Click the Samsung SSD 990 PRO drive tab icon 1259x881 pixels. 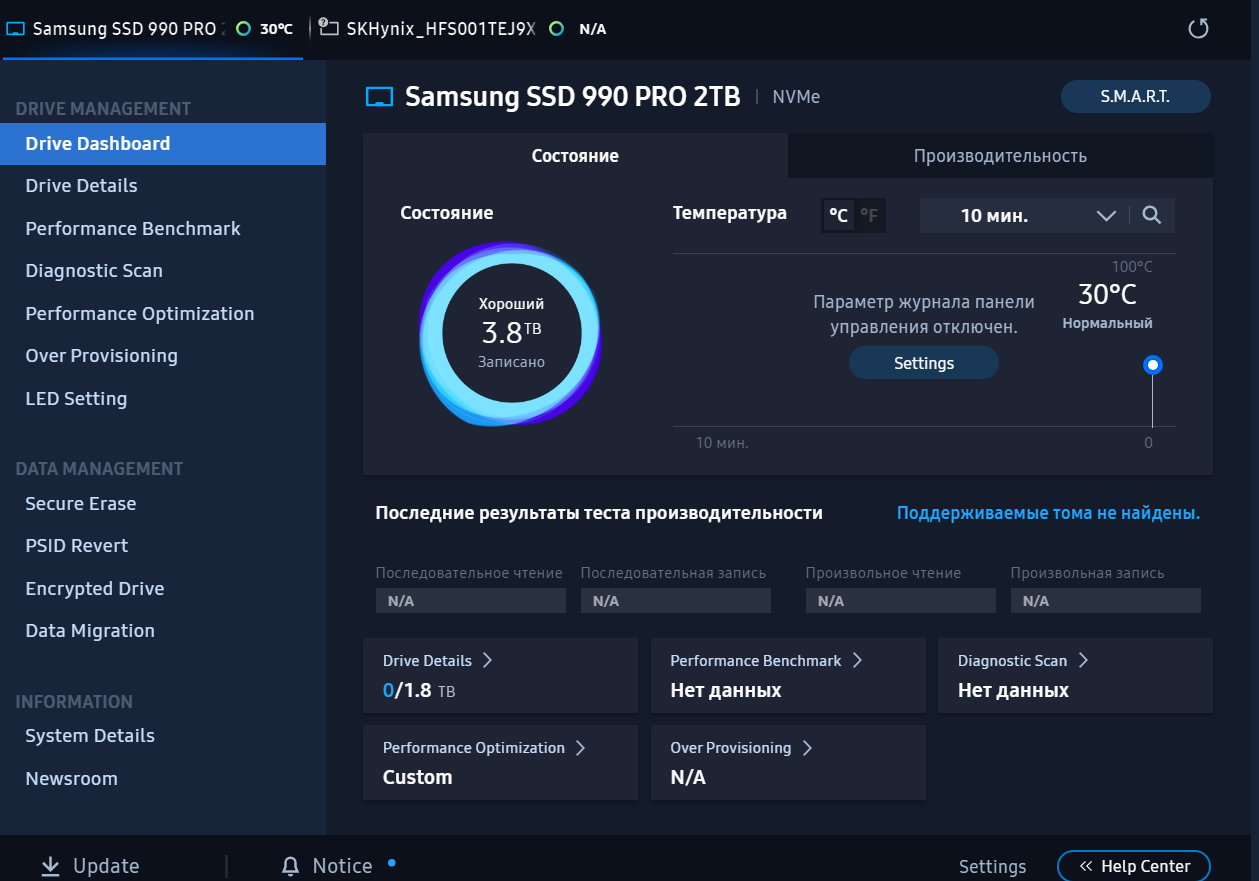pos(15,29)
